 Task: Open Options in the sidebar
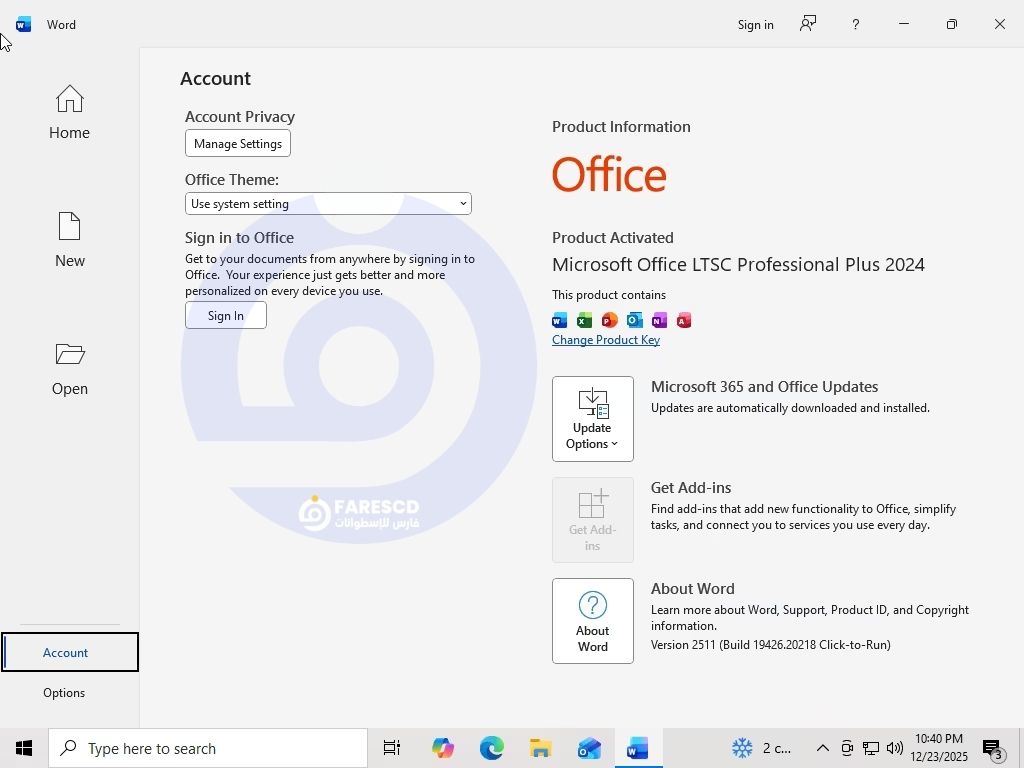point(64,692)
